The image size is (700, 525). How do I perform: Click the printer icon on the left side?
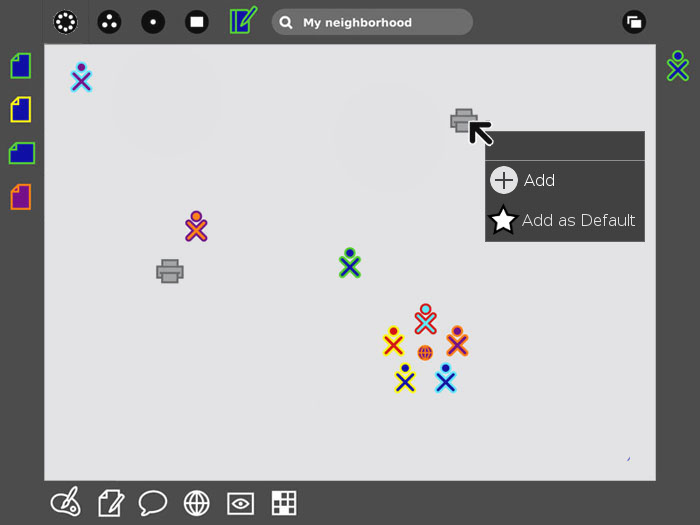click(x=170, y=271)
